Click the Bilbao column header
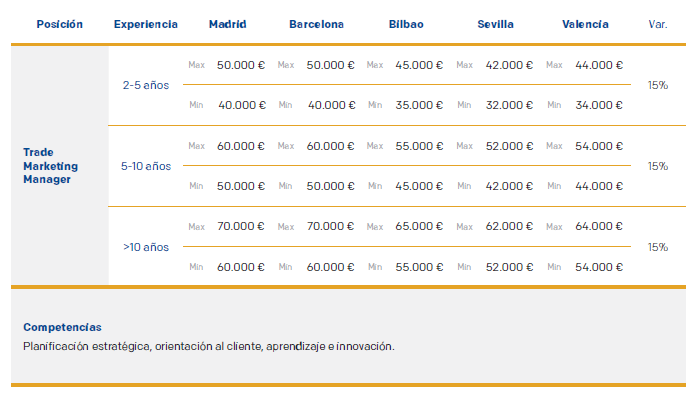This screenshot has width=694, height=393. [406, 24]
